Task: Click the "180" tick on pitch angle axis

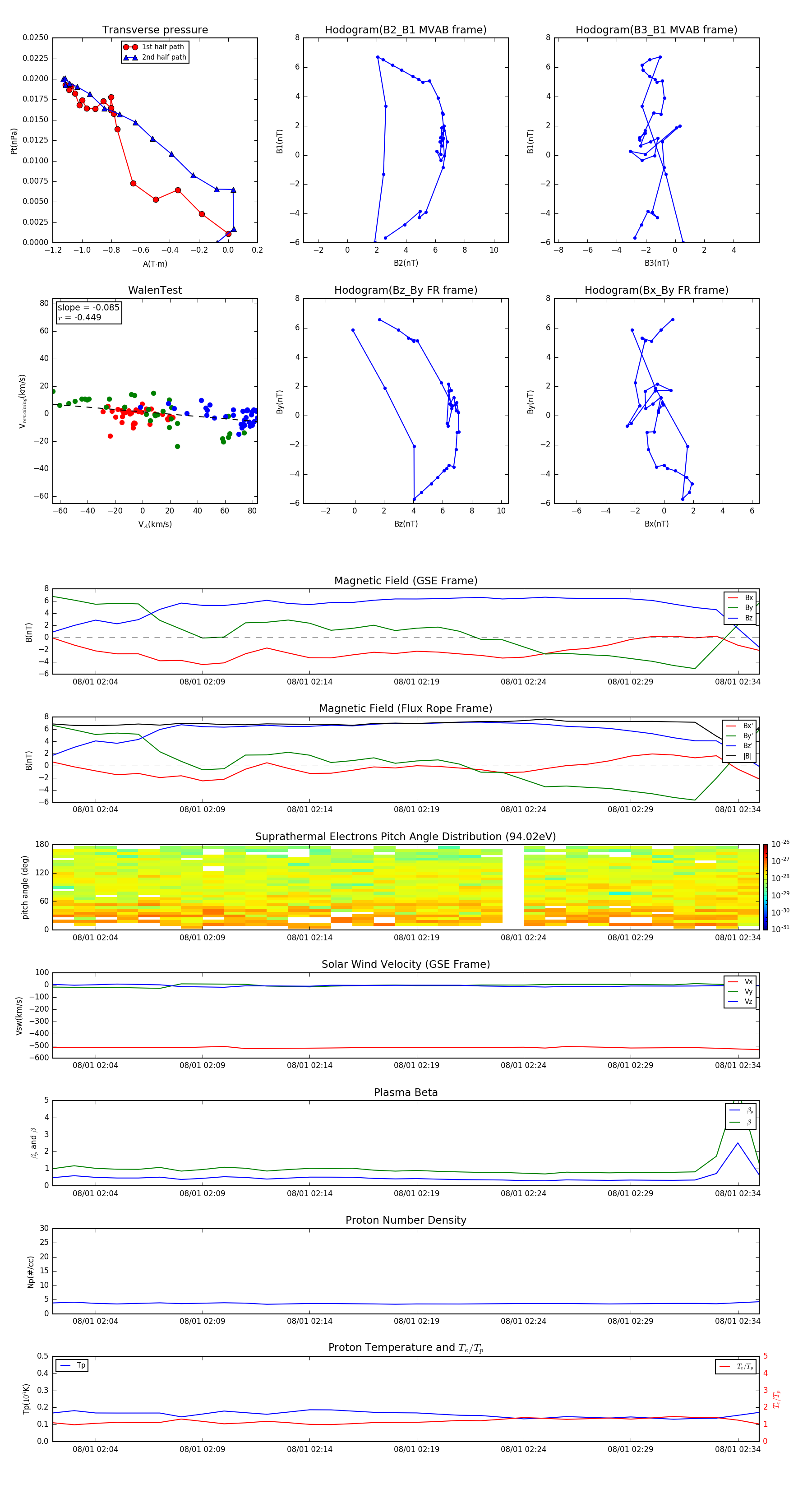Action: click(42, 845)
